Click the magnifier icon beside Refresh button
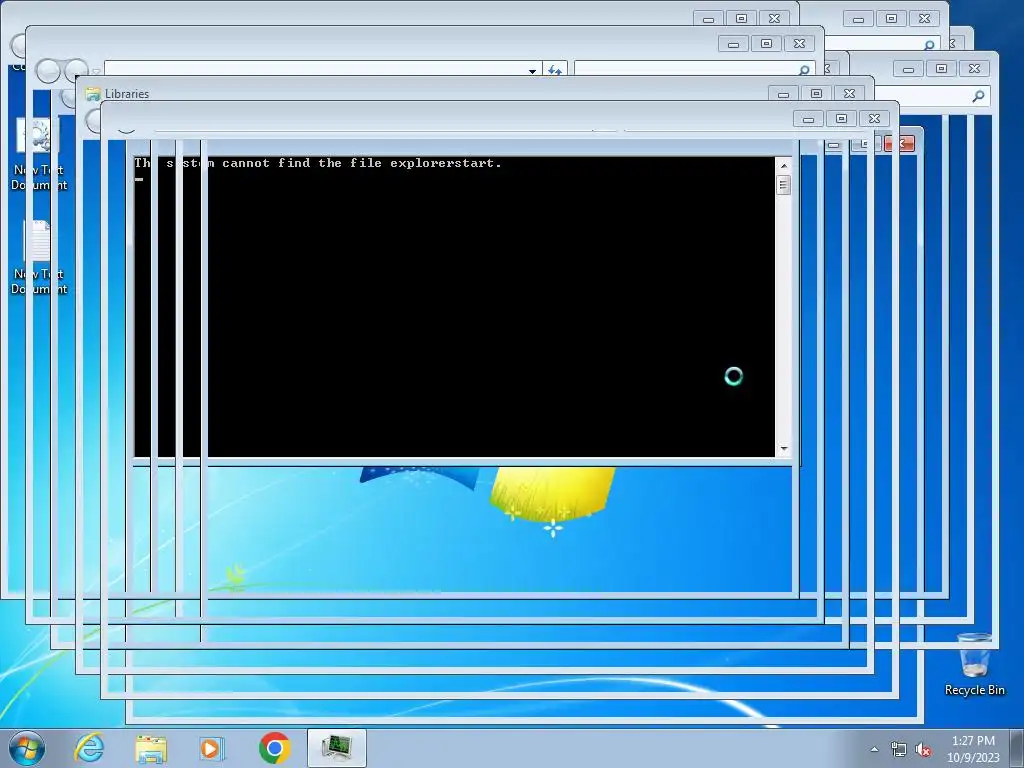Viewport: 1024px width, 768px height. coord(804,69)
